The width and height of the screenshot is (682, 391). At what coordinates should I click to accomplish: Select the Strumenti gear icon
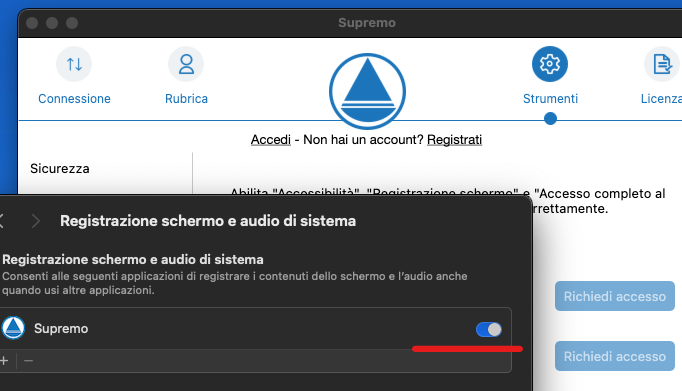coord(550,64)
